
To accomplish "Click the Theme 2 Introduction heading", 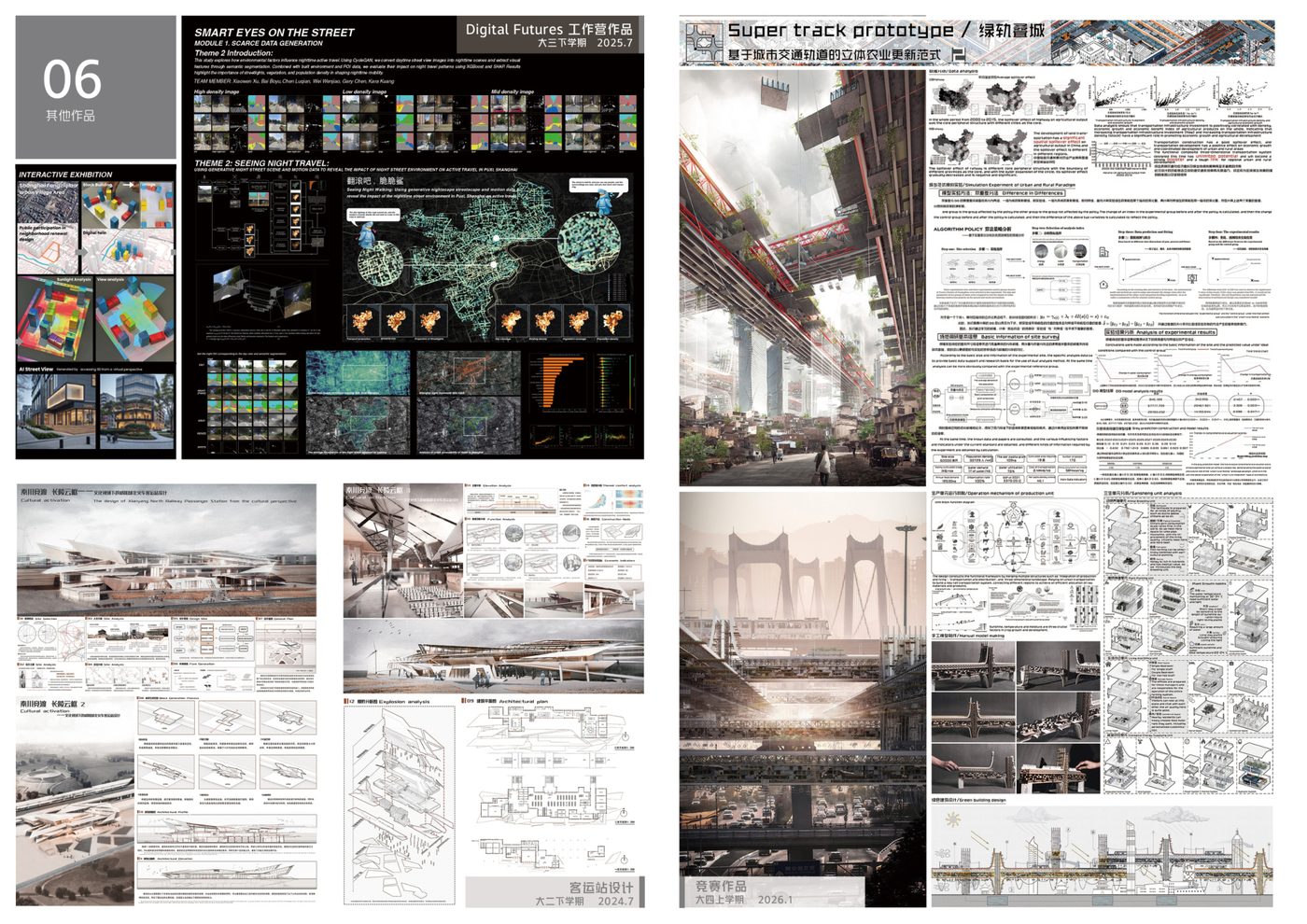I will point(234,53).
